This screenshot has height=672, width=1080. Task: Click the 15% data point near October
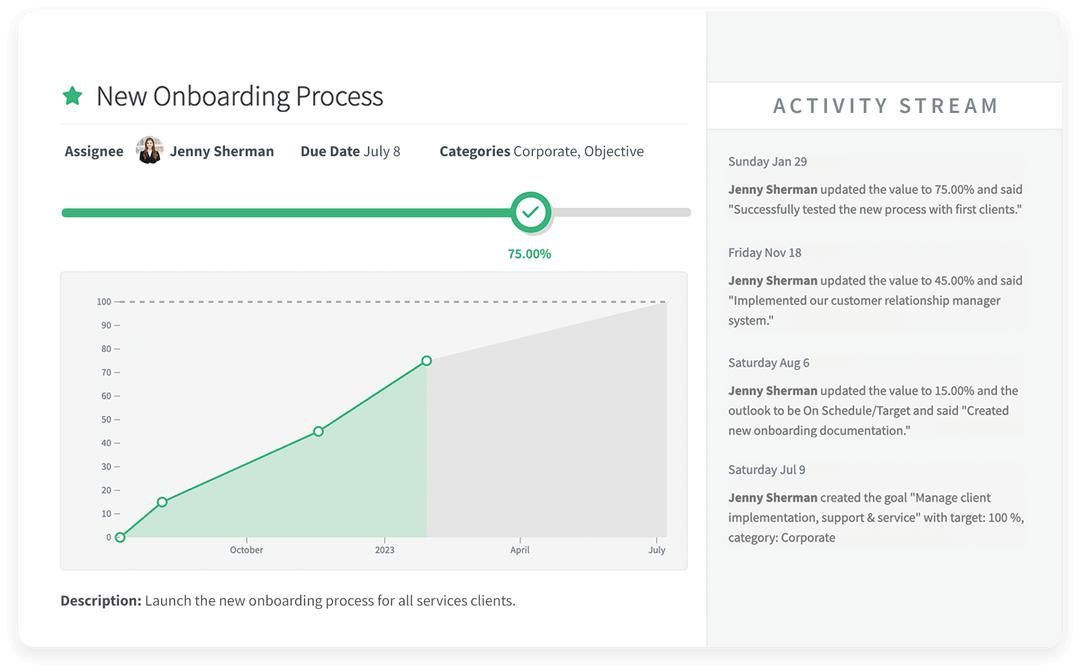coord(162,502)
